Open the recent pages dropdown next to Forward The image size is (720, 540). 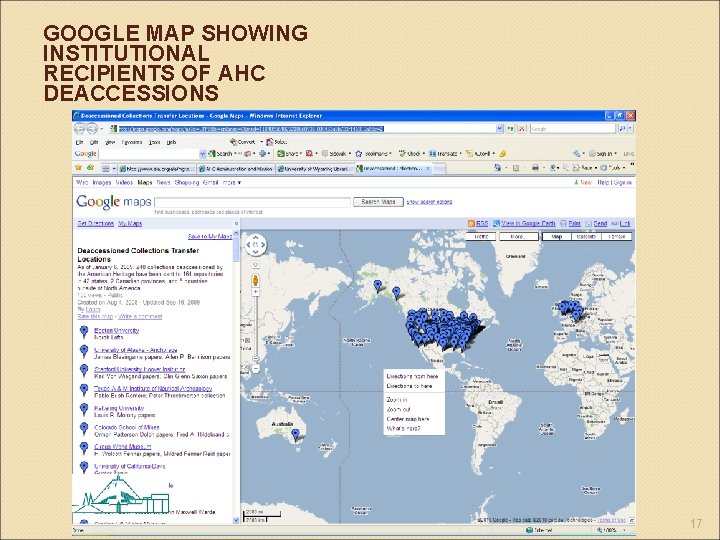point(101,129)
